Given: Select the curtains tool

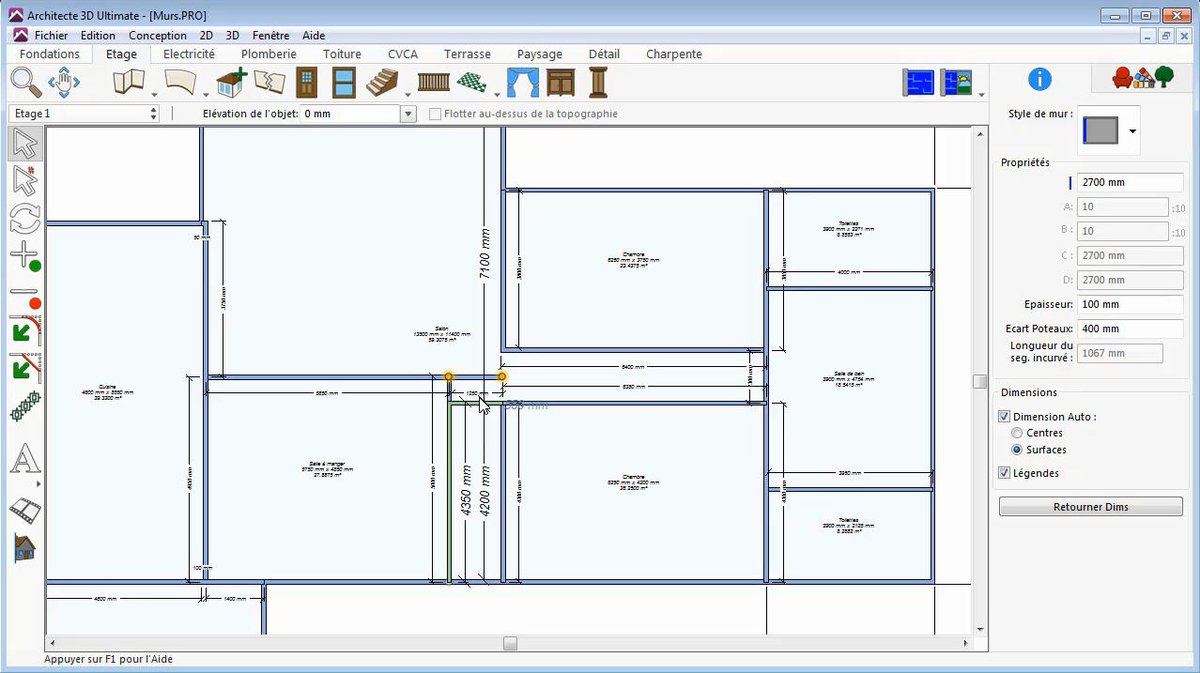Looking at the screenshot, I should pos(523,82).
